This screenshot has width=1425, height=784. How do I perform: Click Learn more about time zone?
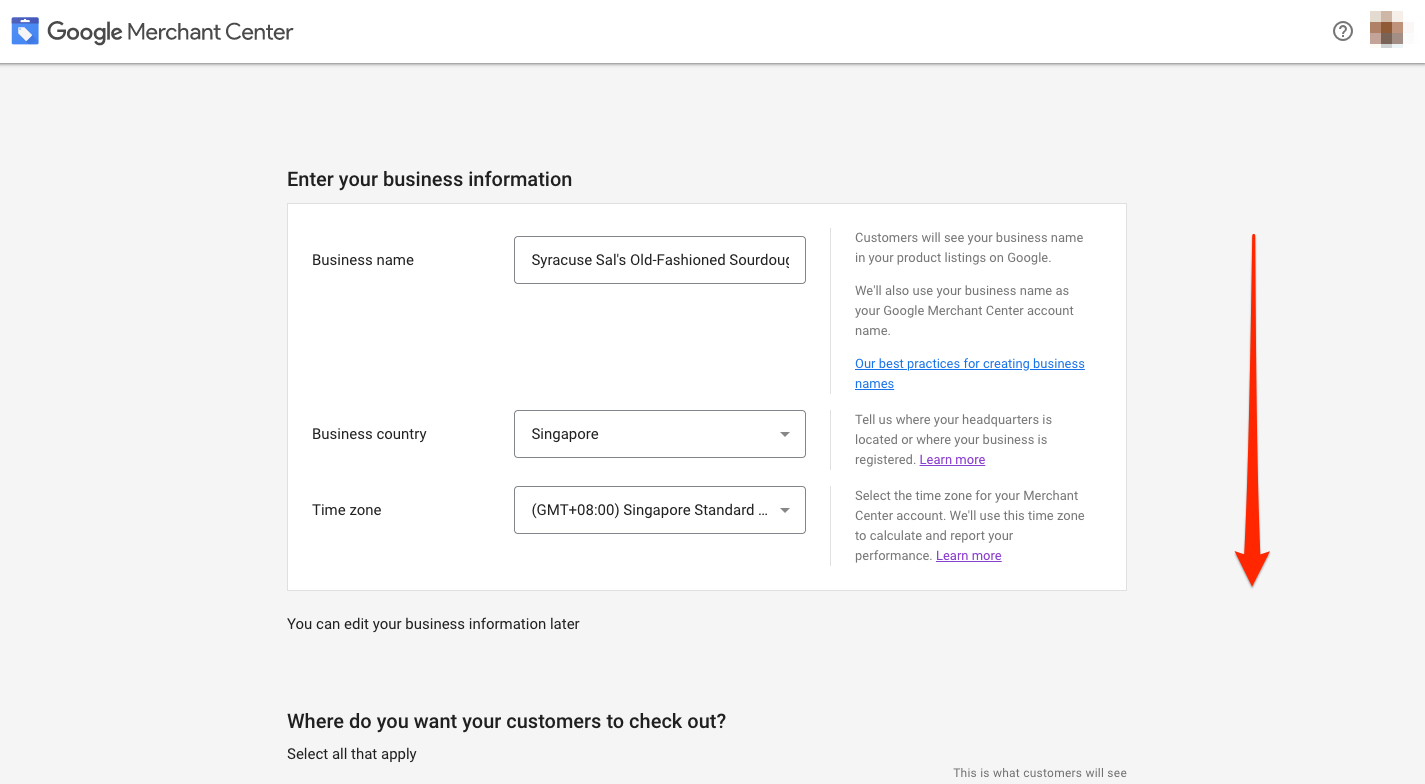pos(968,556)
